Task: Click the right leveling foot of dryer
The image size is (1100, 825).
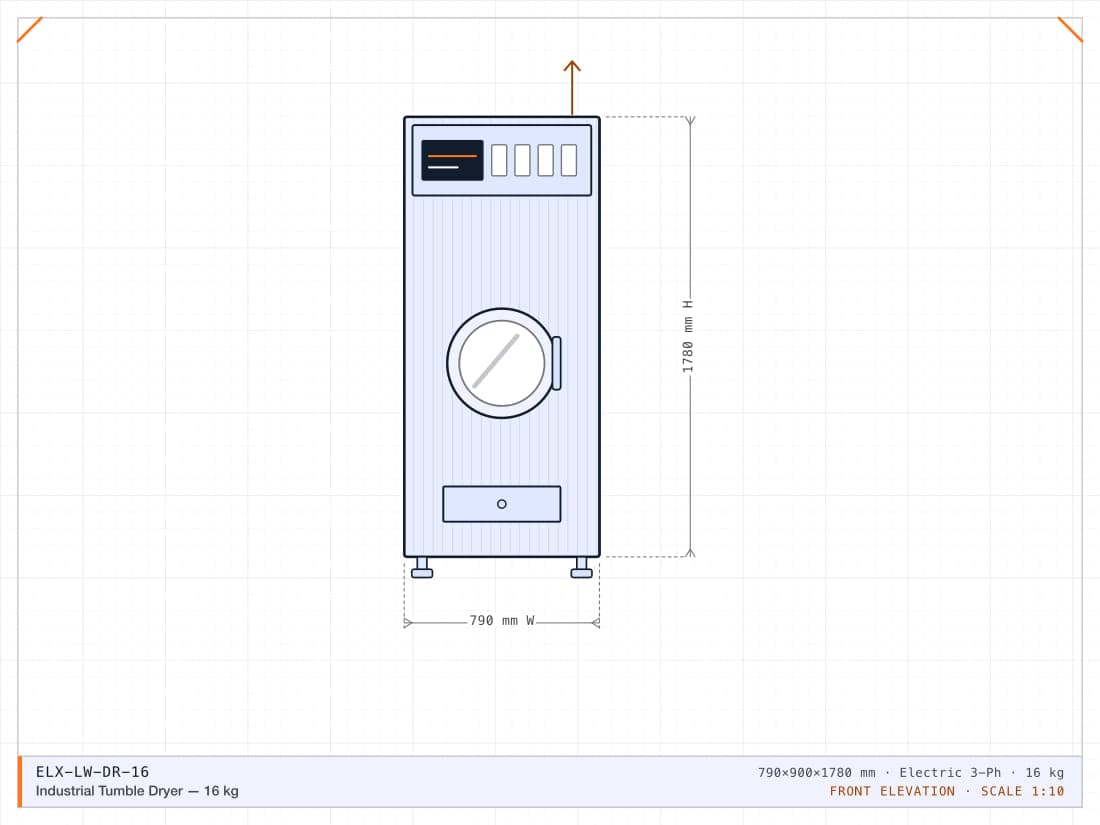Action: pos(582,568)
